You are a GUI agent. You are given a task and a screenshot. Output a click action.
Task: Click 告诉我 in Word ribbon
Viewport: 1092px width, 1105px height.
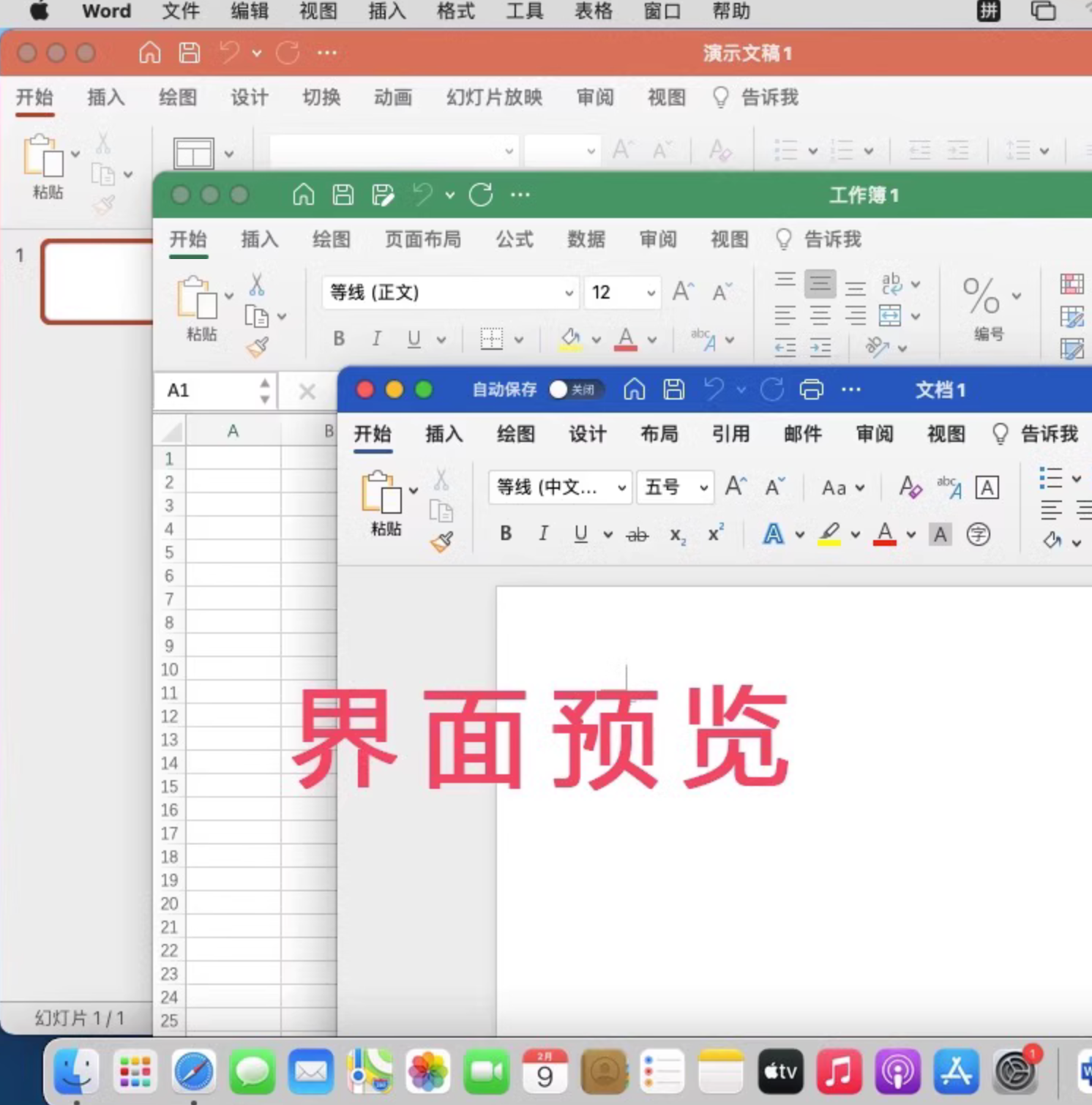coord(1035,434)
